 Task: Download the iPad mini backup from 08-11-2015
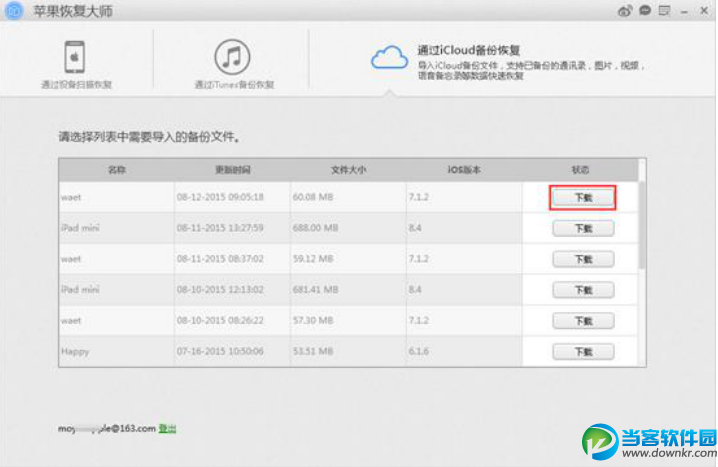[x=583, y=228]
